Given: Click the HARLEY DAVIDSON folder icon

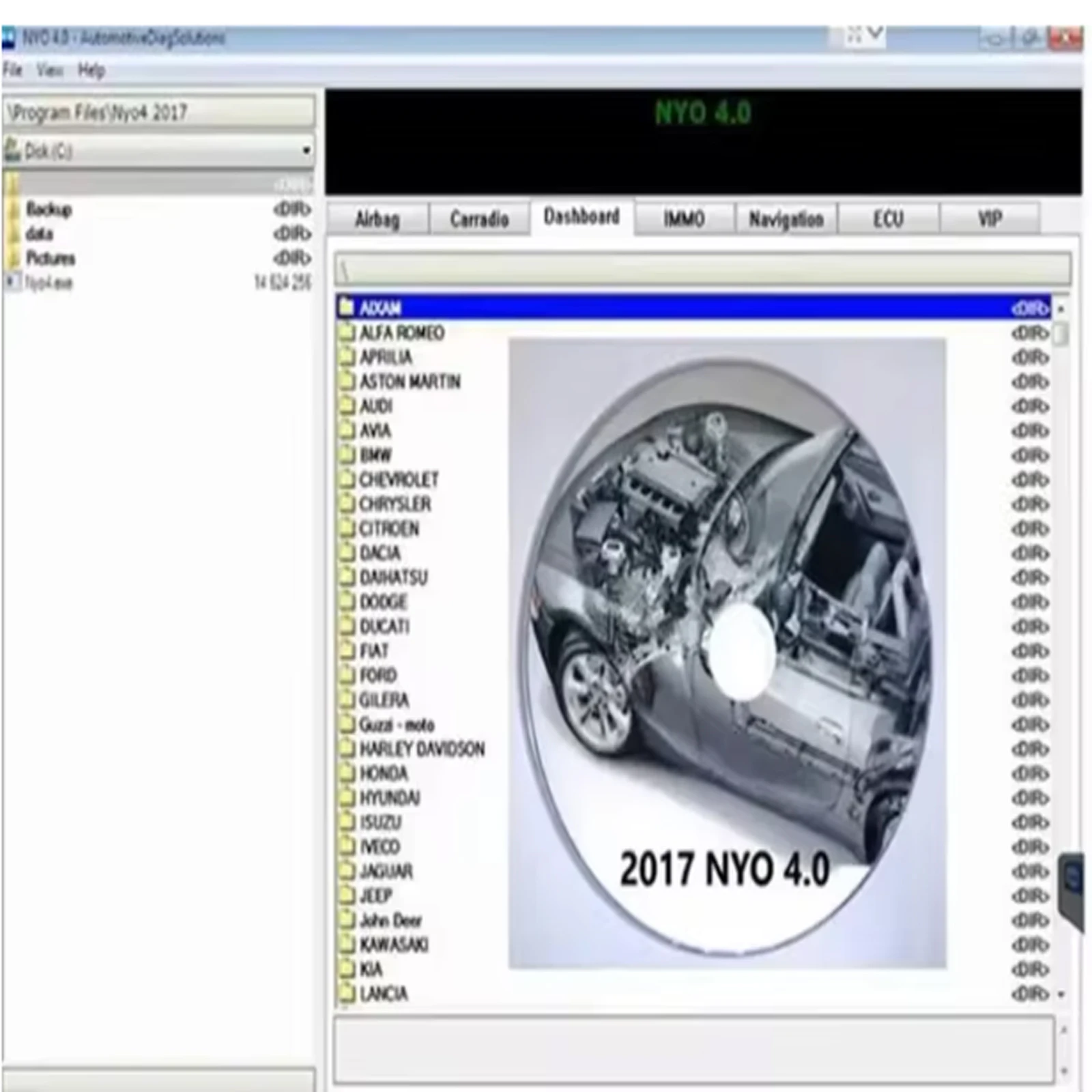Looking at the screenshot, I should (347, 749).
